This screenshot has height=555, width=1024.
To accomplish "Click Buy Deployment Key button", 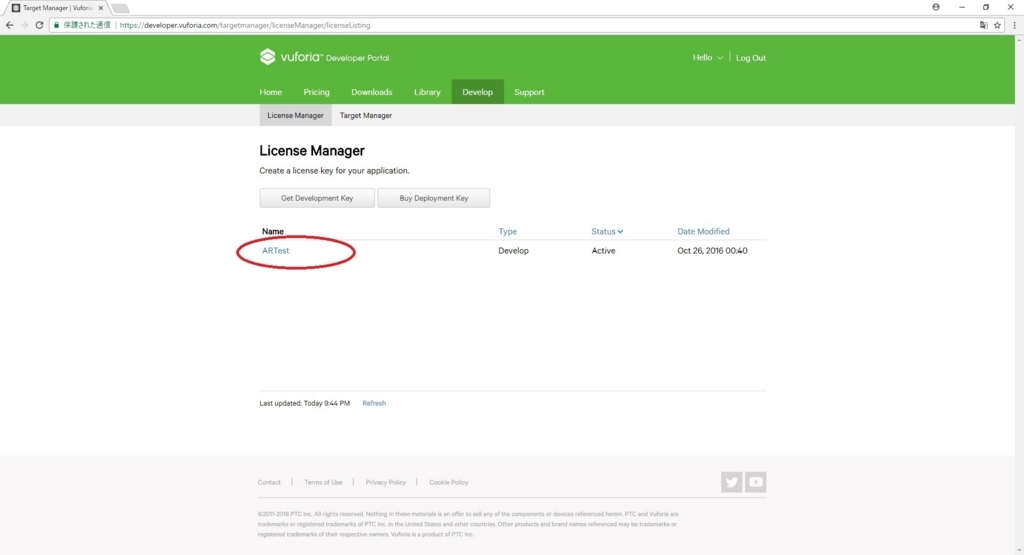I will pos(434,198).
